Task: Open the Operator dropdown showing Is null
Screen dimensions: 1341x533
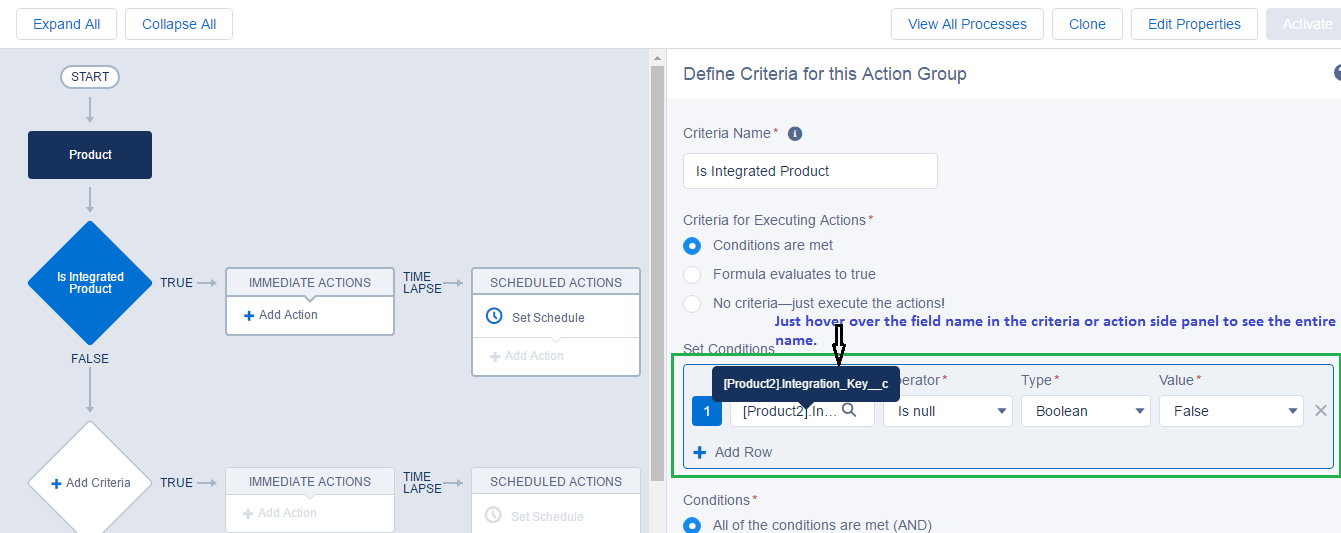Action: pos(947,411)
